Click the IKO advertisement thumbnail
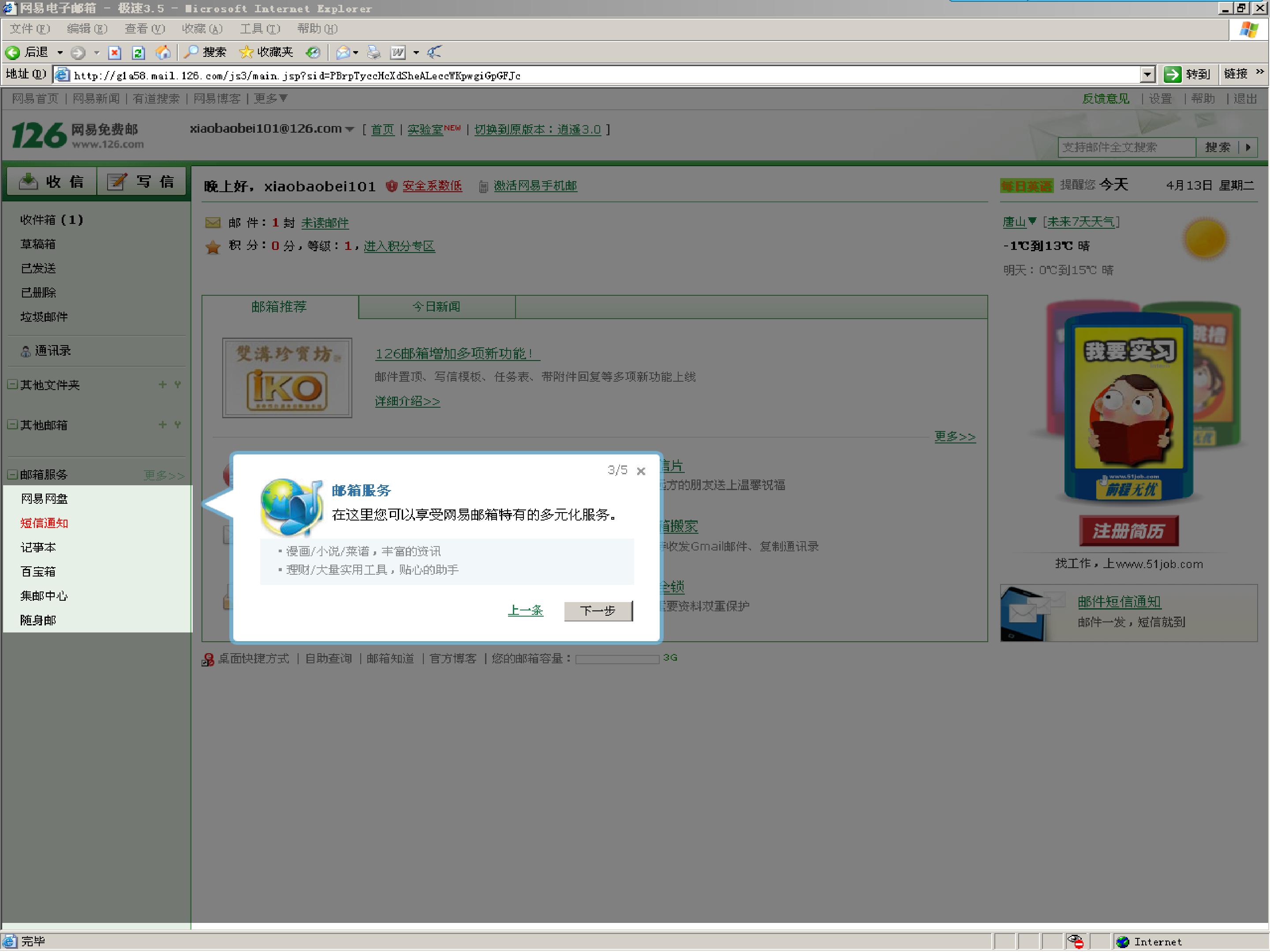This screenshot has width=1270, height=952. pos(287,378)
